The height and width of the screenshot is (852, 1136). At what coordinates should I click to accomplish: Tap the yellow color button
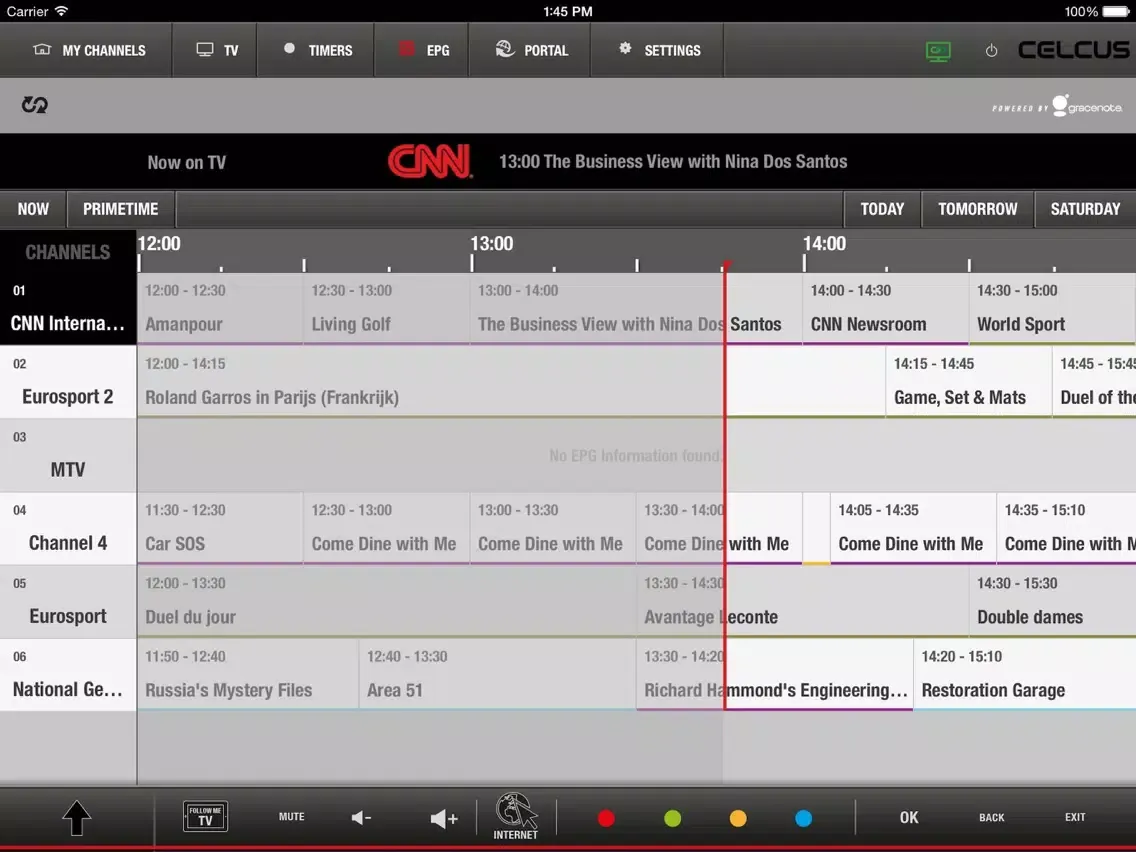[738, 818]
